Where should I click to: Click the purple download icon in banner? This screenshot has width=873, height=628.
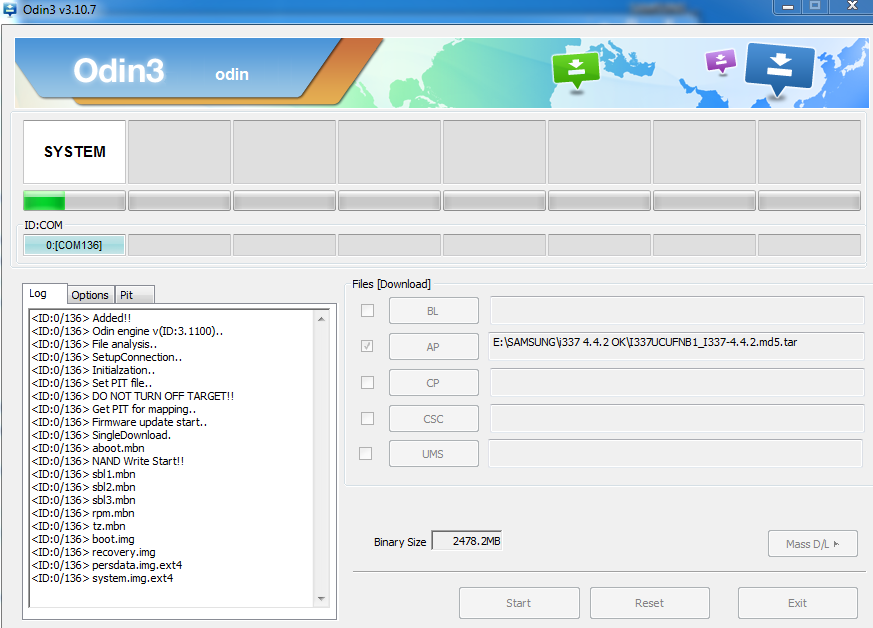(721, 61)
